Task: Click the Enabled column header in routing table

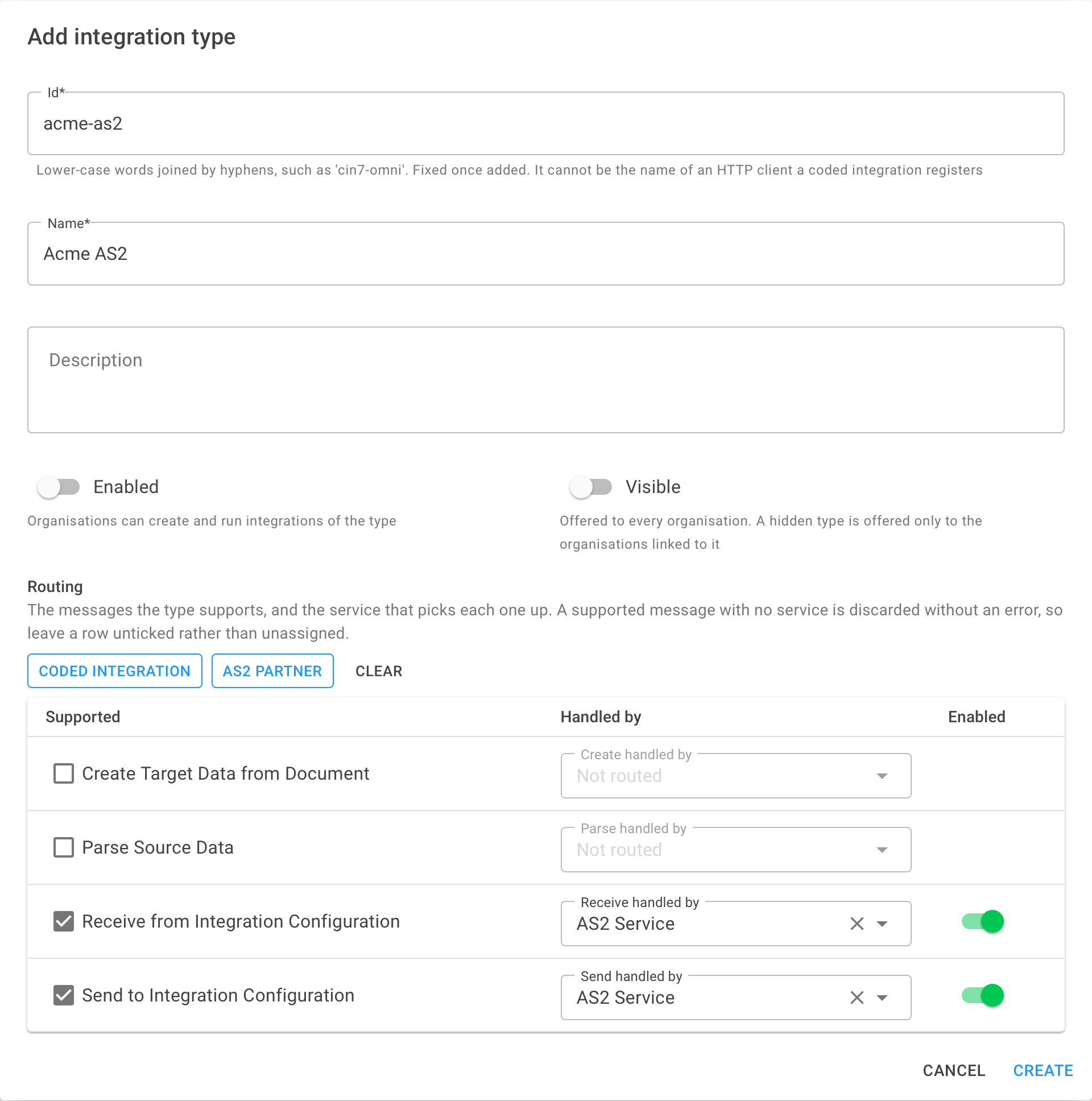Action: [x=977, y=717]
